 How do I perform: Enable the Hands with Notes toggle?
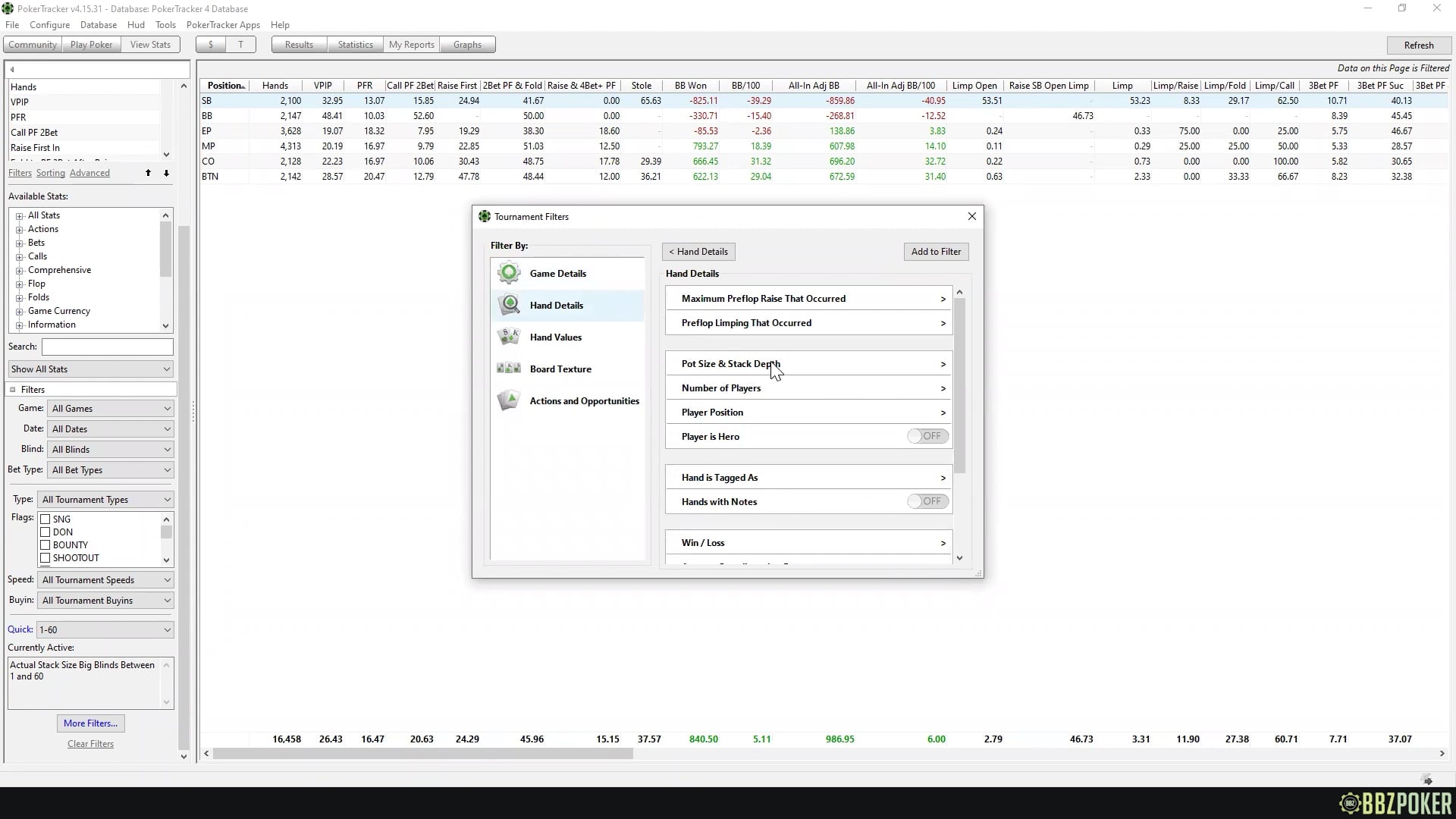click(x=927, y=501)
